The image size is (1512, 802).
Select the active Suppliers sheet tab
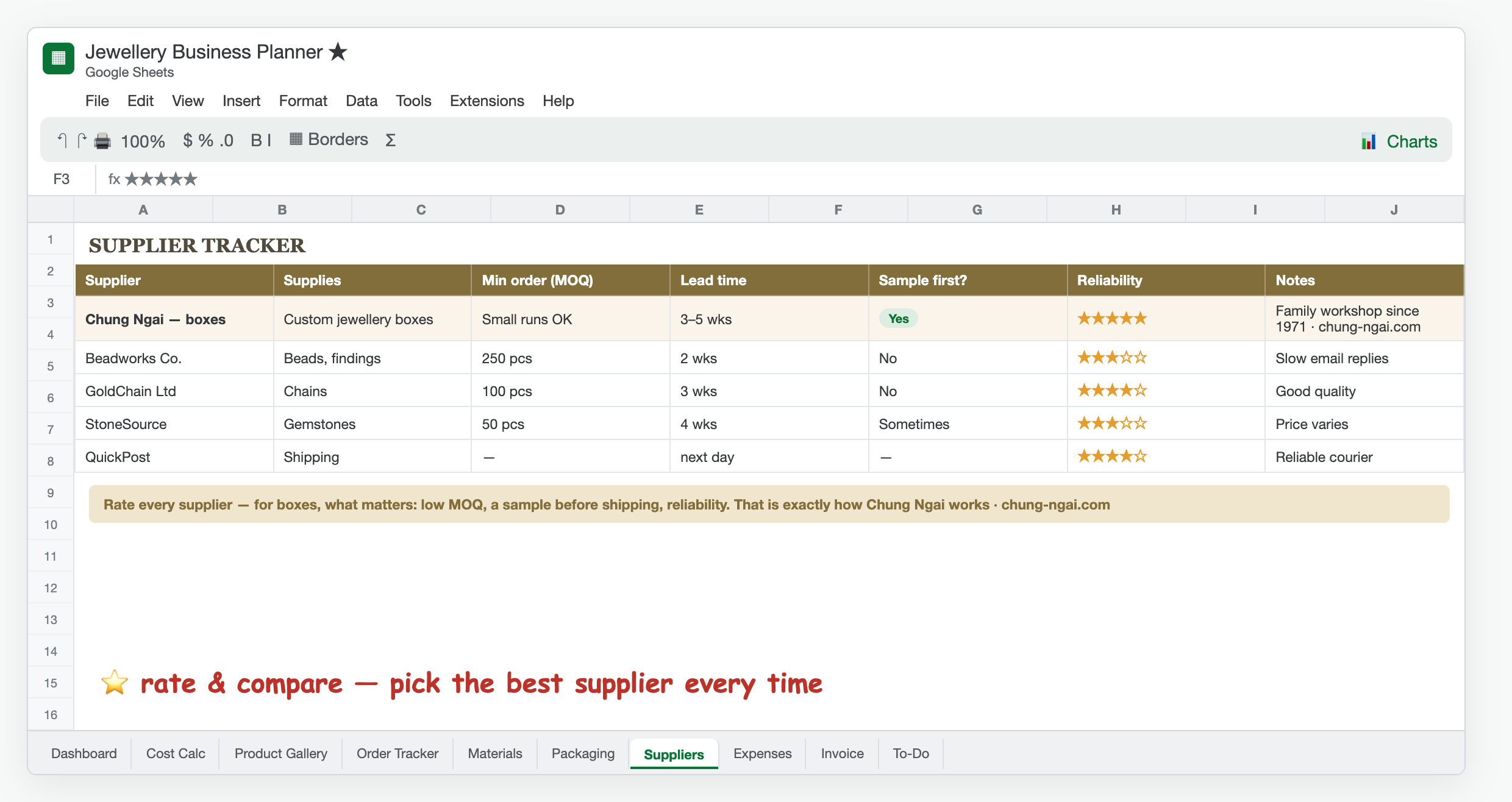pyautogui.click(x=674, y=754)
